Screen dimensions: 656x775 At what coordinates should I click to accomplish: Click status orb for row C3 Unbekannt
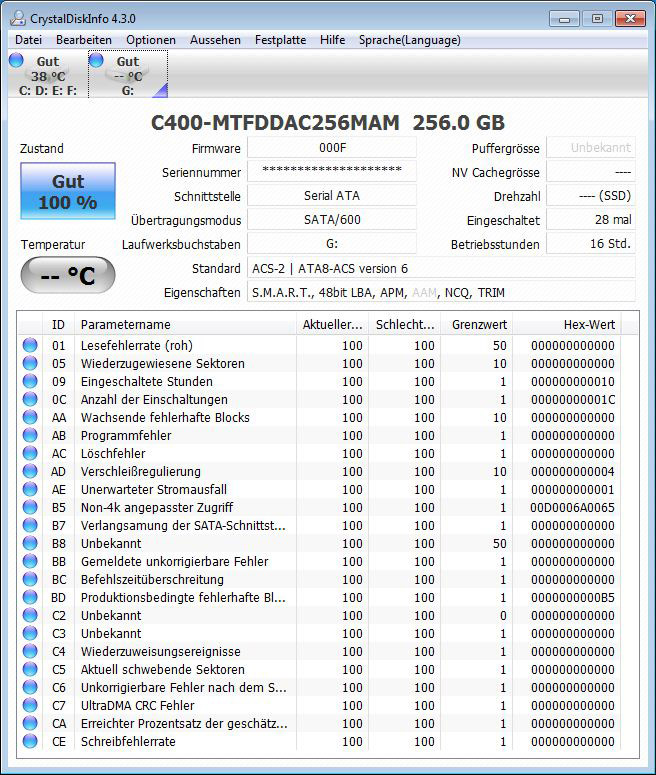(30, 633)
